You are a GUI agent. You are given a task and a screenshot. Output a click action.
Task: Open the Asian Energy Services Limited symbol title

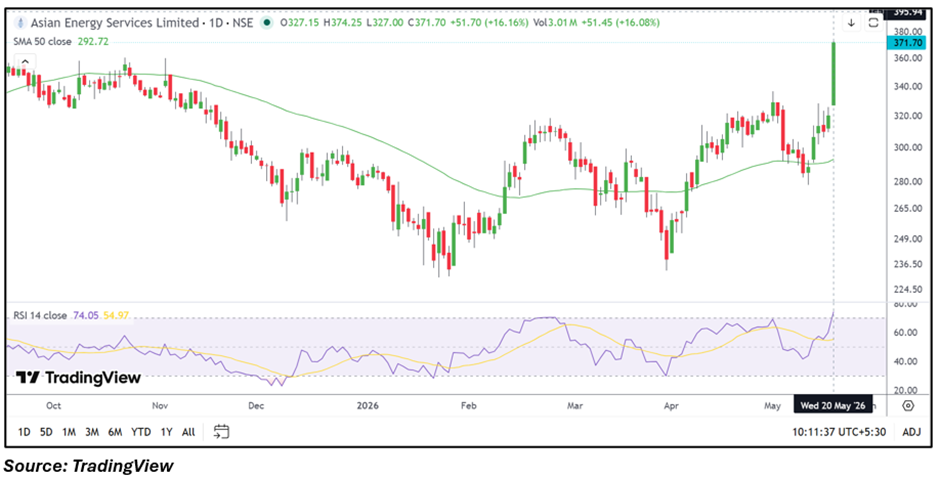tap(115, 23)
